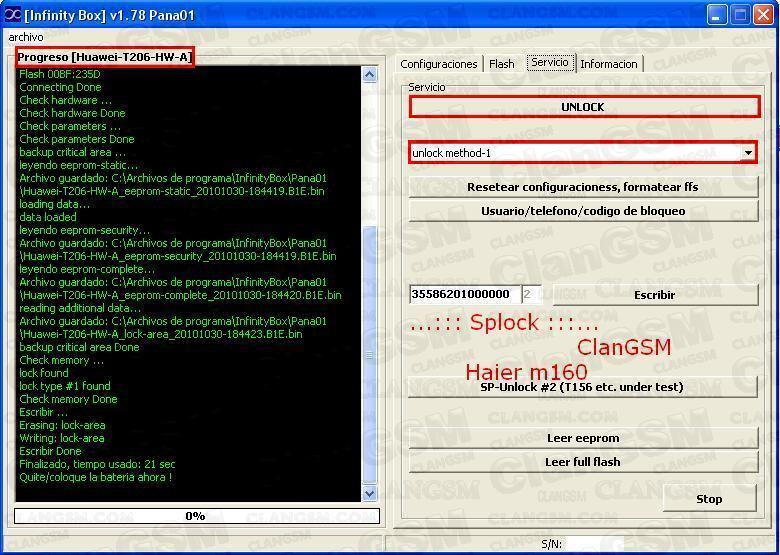Click the 'Progreso [Huawei-T206-HW-A]' label
The height and width of the screenshot is (555, 780).
(x=104, y=57)
